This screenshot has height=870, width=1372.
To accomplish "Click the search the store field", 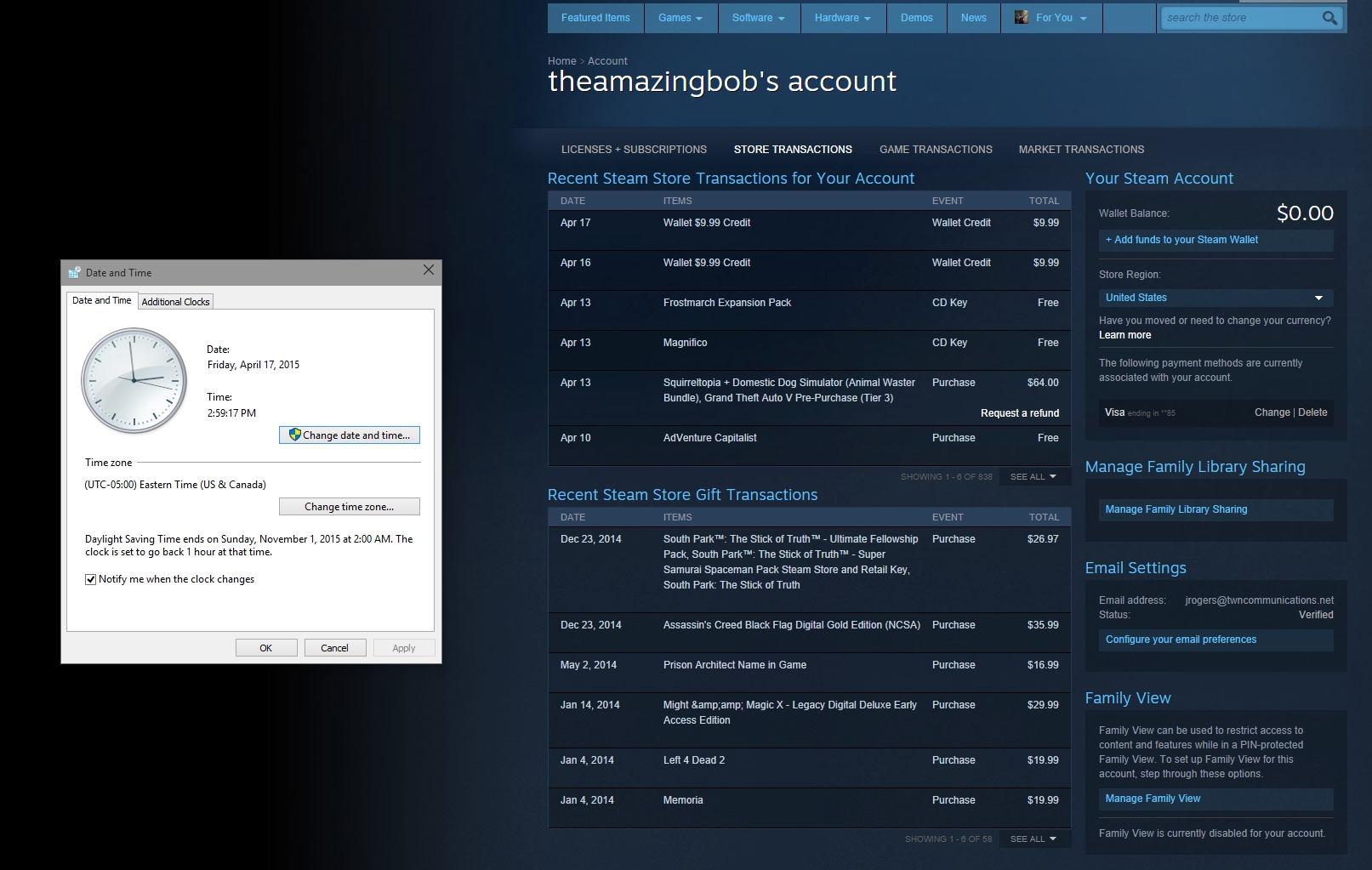I will click(x=1240, y=18).
